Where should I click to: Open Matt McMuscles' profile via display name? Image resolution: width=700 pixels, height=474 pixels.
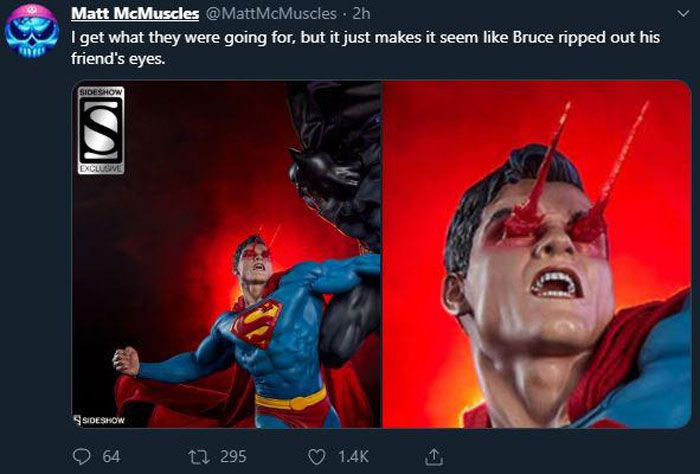tap(136, 13)
